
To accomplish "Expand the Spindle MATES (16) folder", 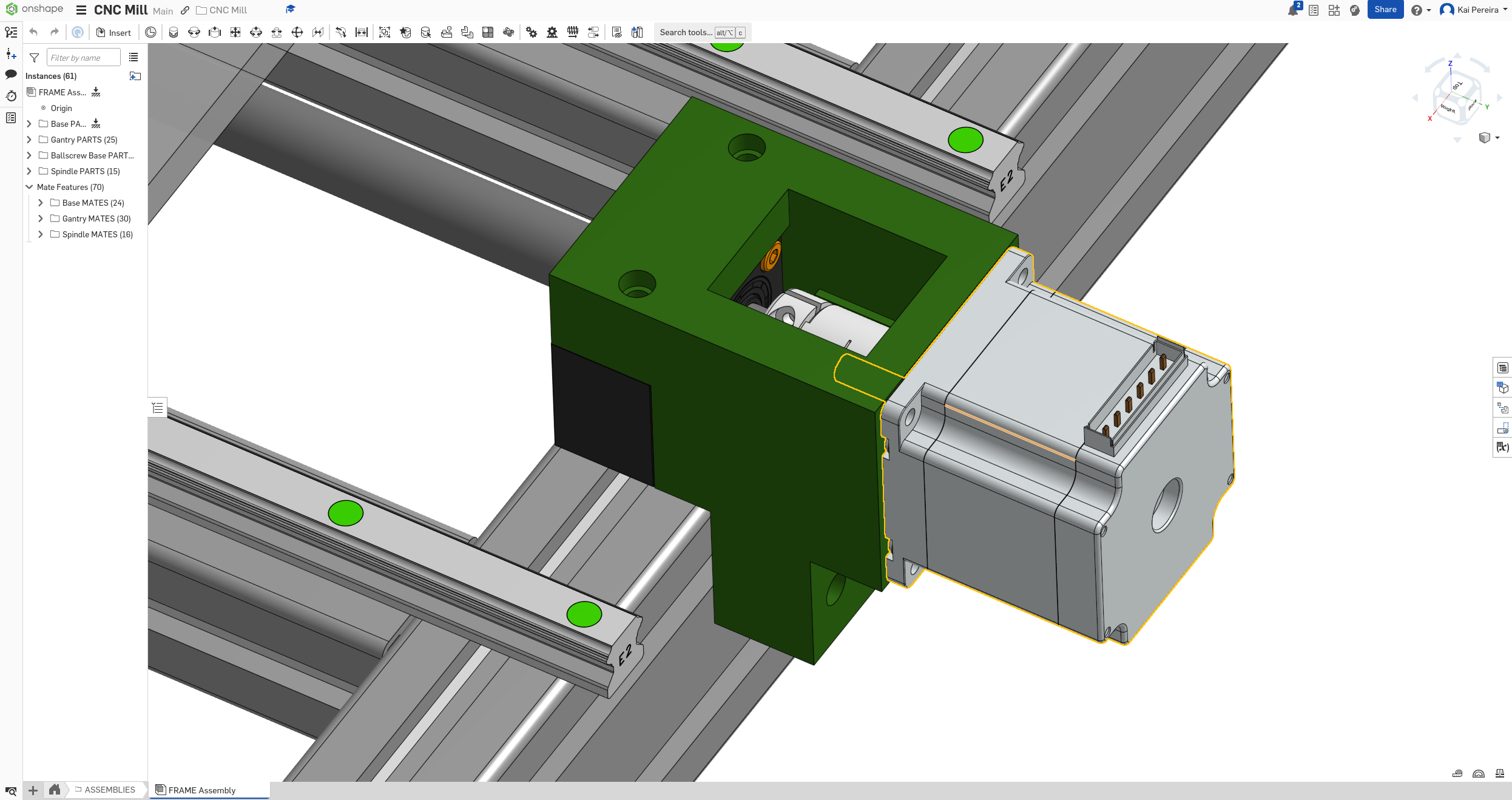I will point(41,234).
